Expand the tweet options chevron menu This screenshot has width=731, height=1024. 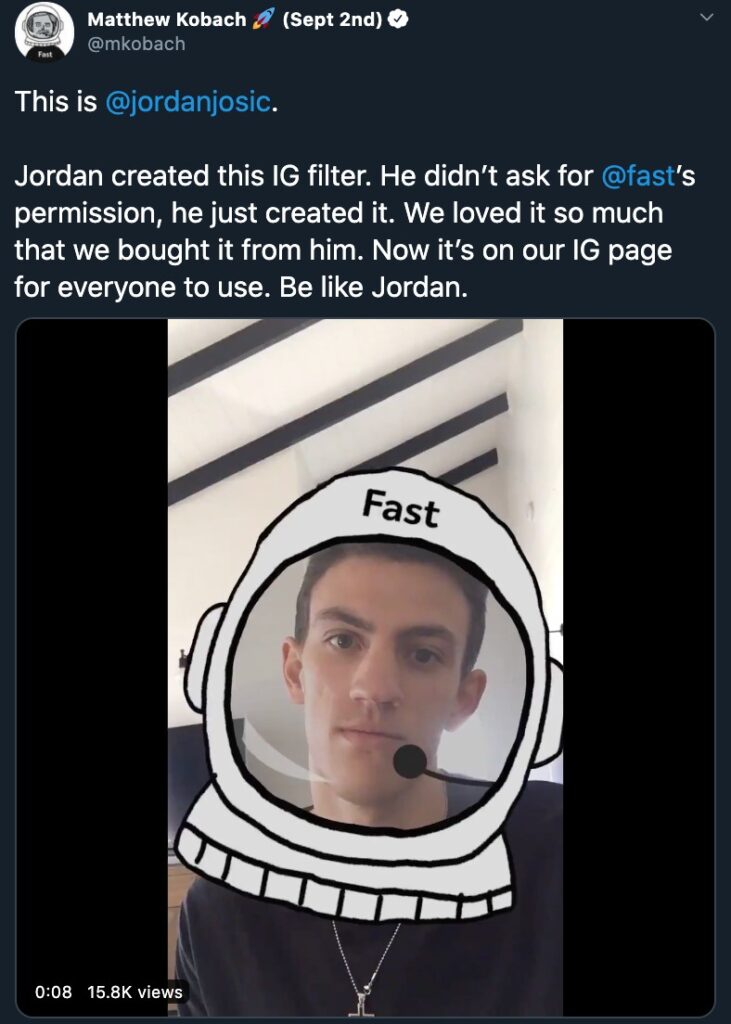pos(706,18)
